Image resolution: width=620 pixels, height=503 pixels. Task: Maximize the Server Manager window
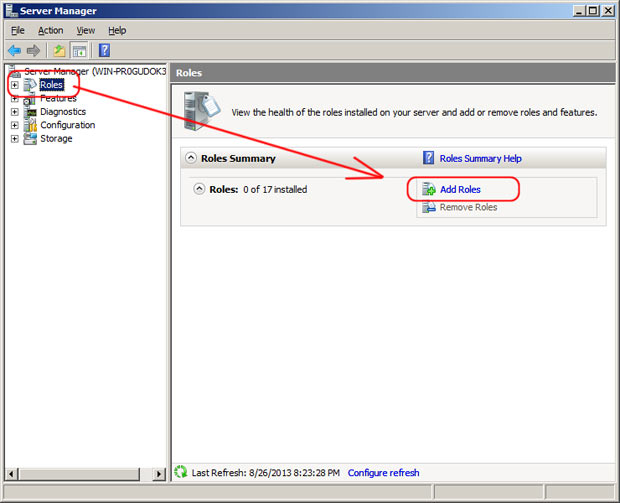[x=593, y=11]
